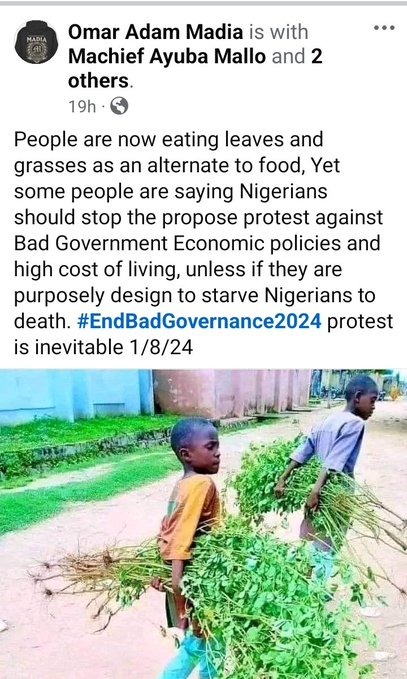The width and height of the screenshot is (407, 679).
Task: Open the three-dot post options menu
Action: click(384, 28)
